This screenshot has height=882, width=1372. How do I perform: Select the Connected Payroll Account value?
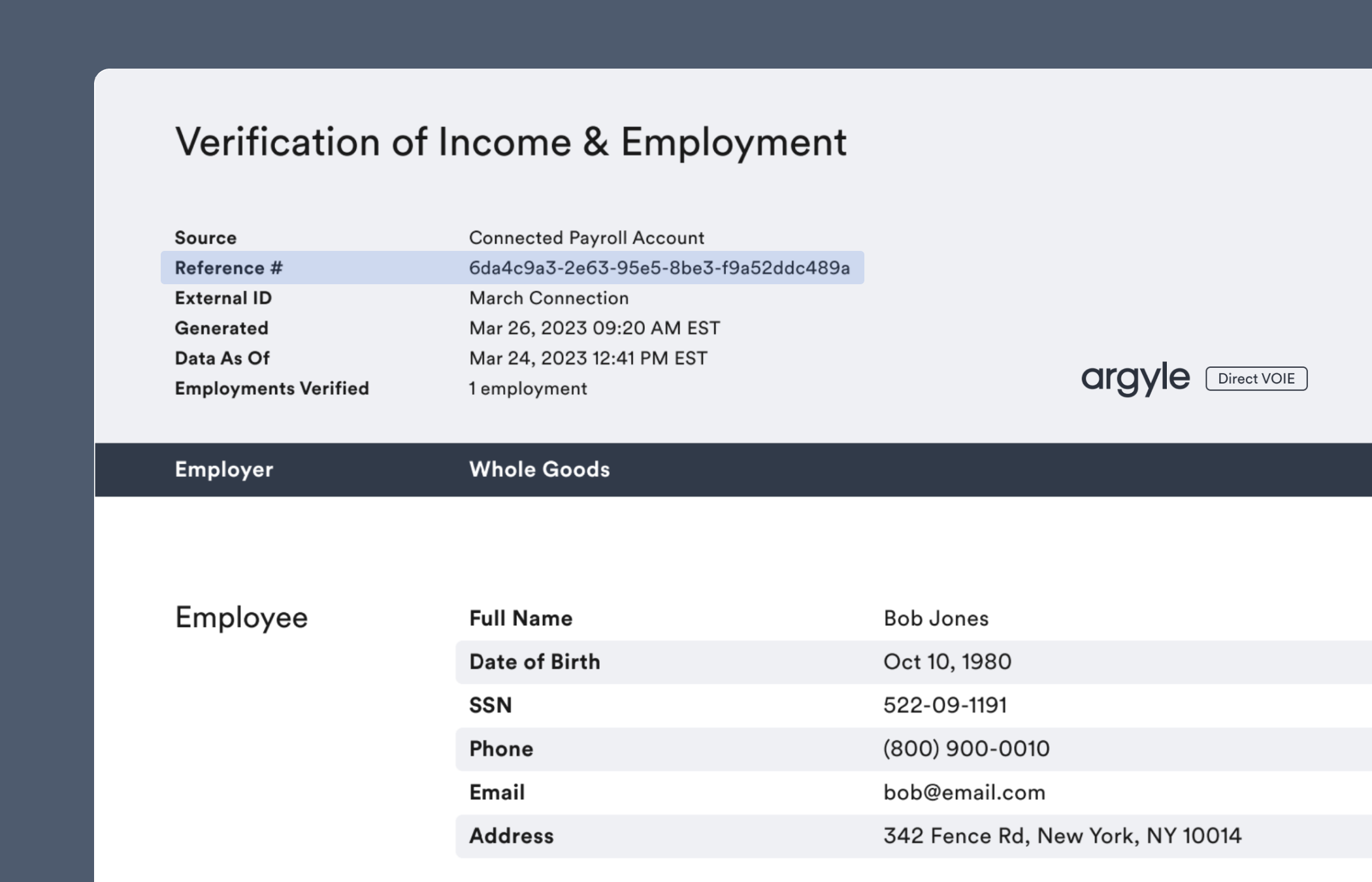pos(586,237)
